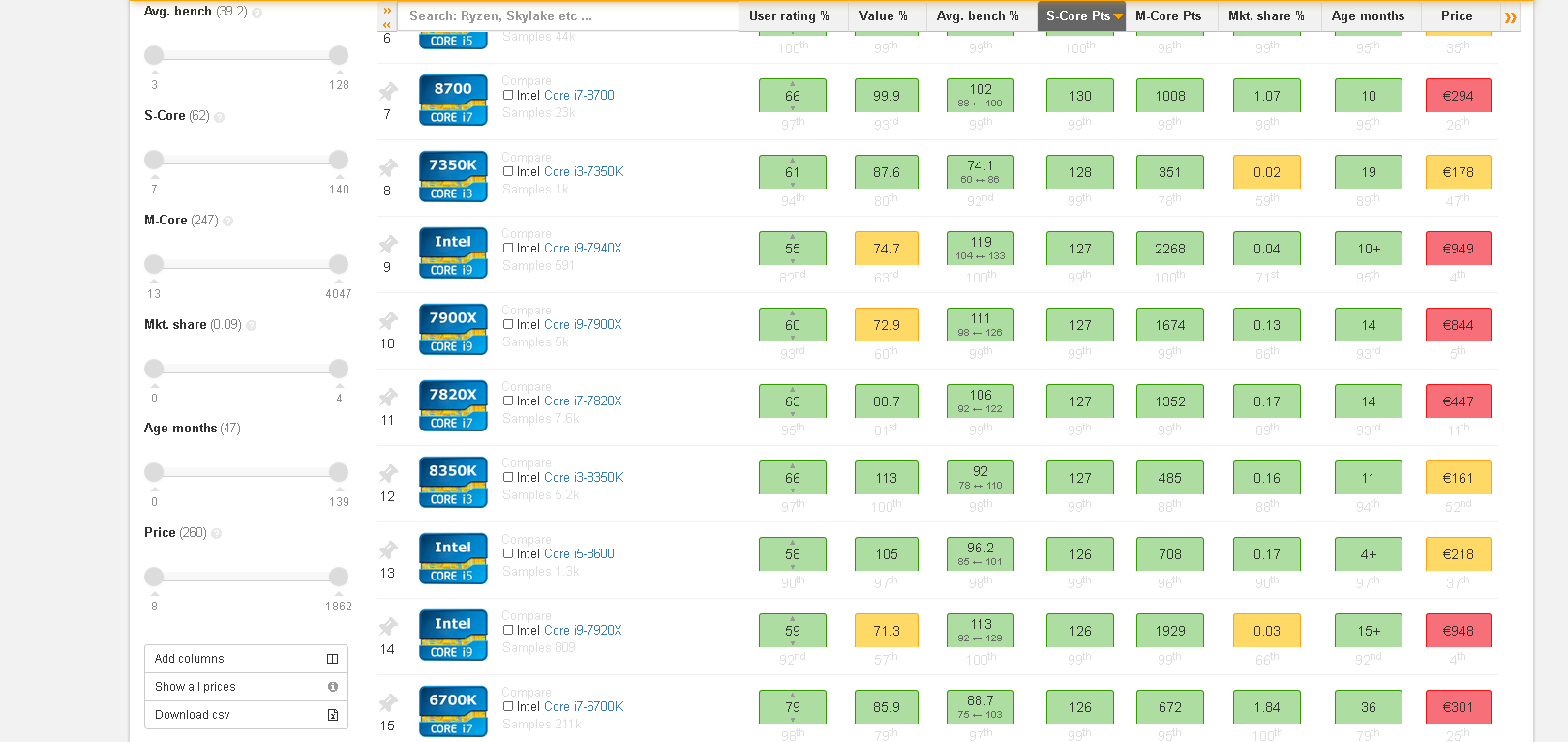Open the 8700 Core i7 badge
The height and width of the screenshot is (742, 1568).
click(x=453, y=101)
